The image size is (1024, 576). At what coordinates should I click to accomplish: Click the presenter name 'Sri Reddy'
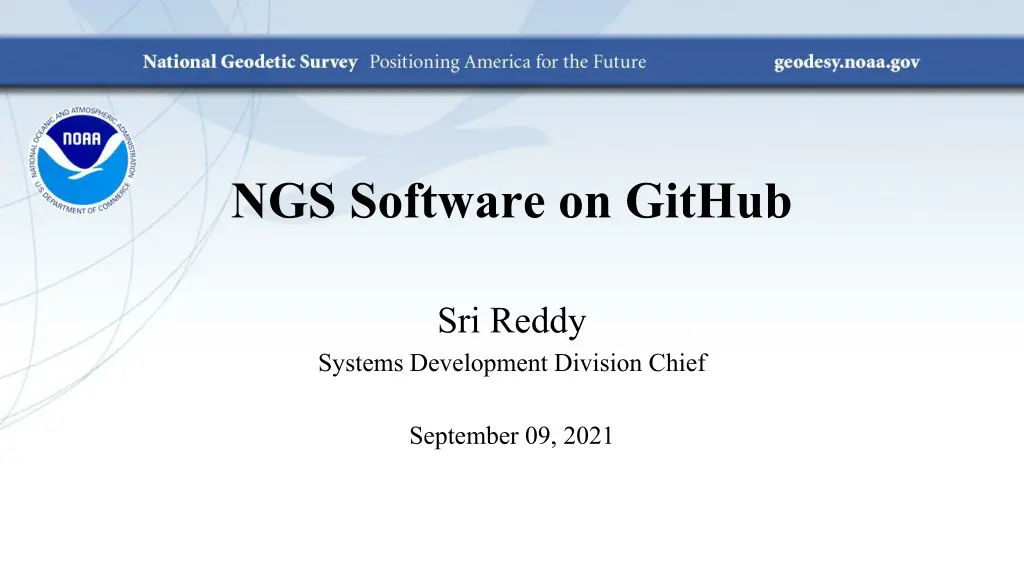coord(511,322)
